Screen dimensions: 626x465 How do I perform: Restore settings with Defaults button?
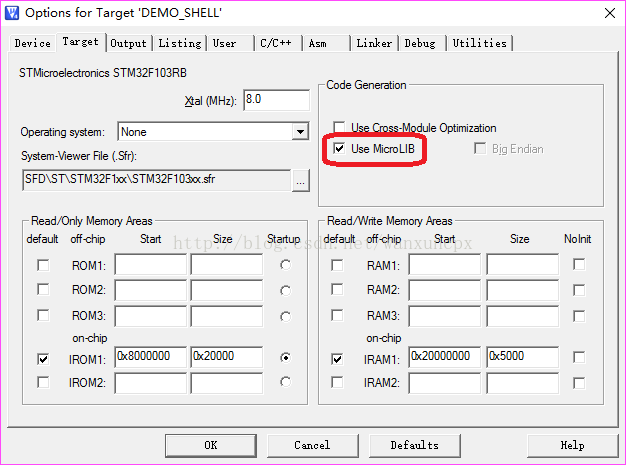(415, 445)
